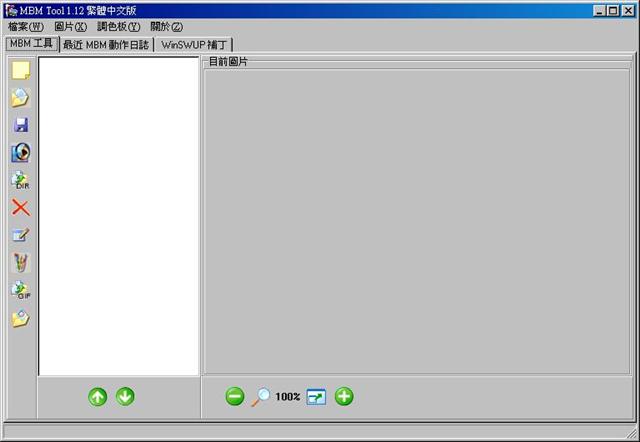This screenshot has width=640, height=442.
Task: Move item down with green arrow
Action: tap(125, 396)
